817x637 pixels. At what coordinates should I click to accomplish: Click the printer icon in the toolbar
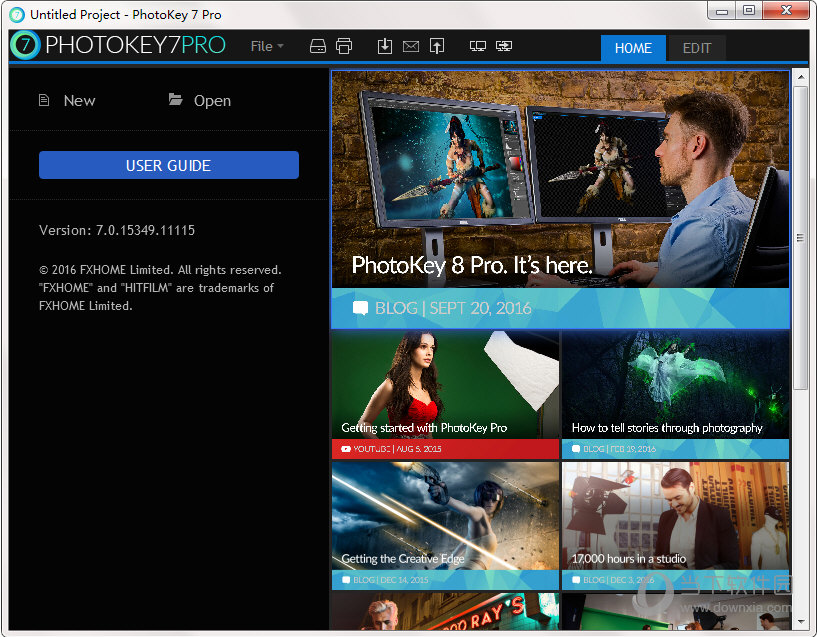pyautogui.click(x=344, y=46)
